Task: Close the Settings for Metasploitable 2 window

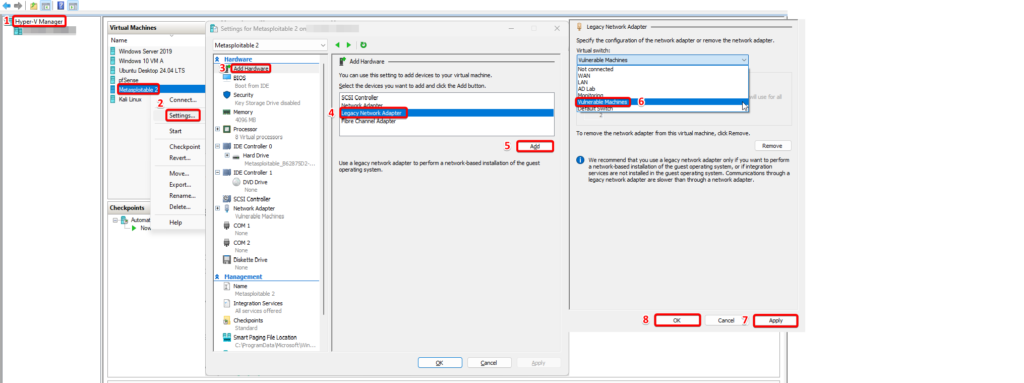Action: coord(556,29)
